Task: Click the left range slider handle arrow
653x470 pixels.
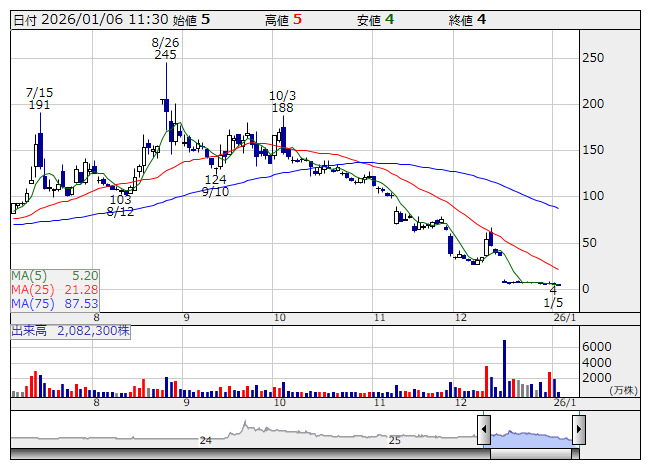Action: (x=483, y=431)
